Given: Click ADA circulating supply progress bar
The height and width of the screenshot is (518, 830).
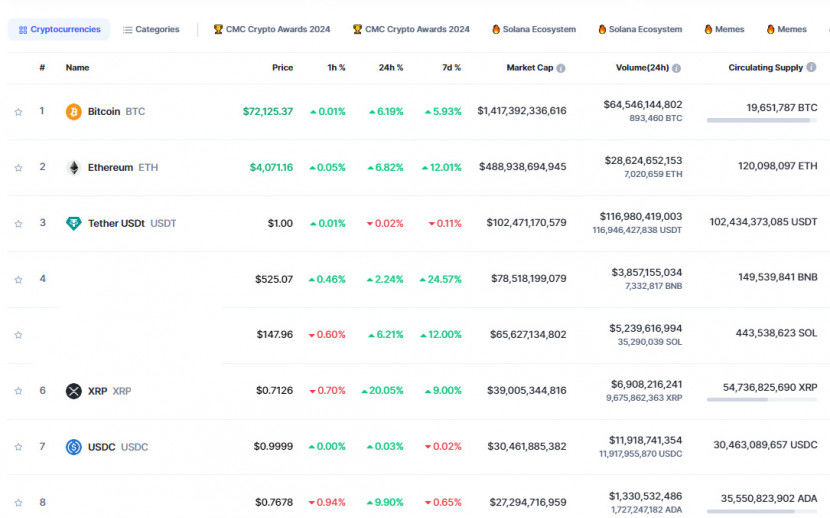Looking at the screenshot, I should [x=762, y=512].
